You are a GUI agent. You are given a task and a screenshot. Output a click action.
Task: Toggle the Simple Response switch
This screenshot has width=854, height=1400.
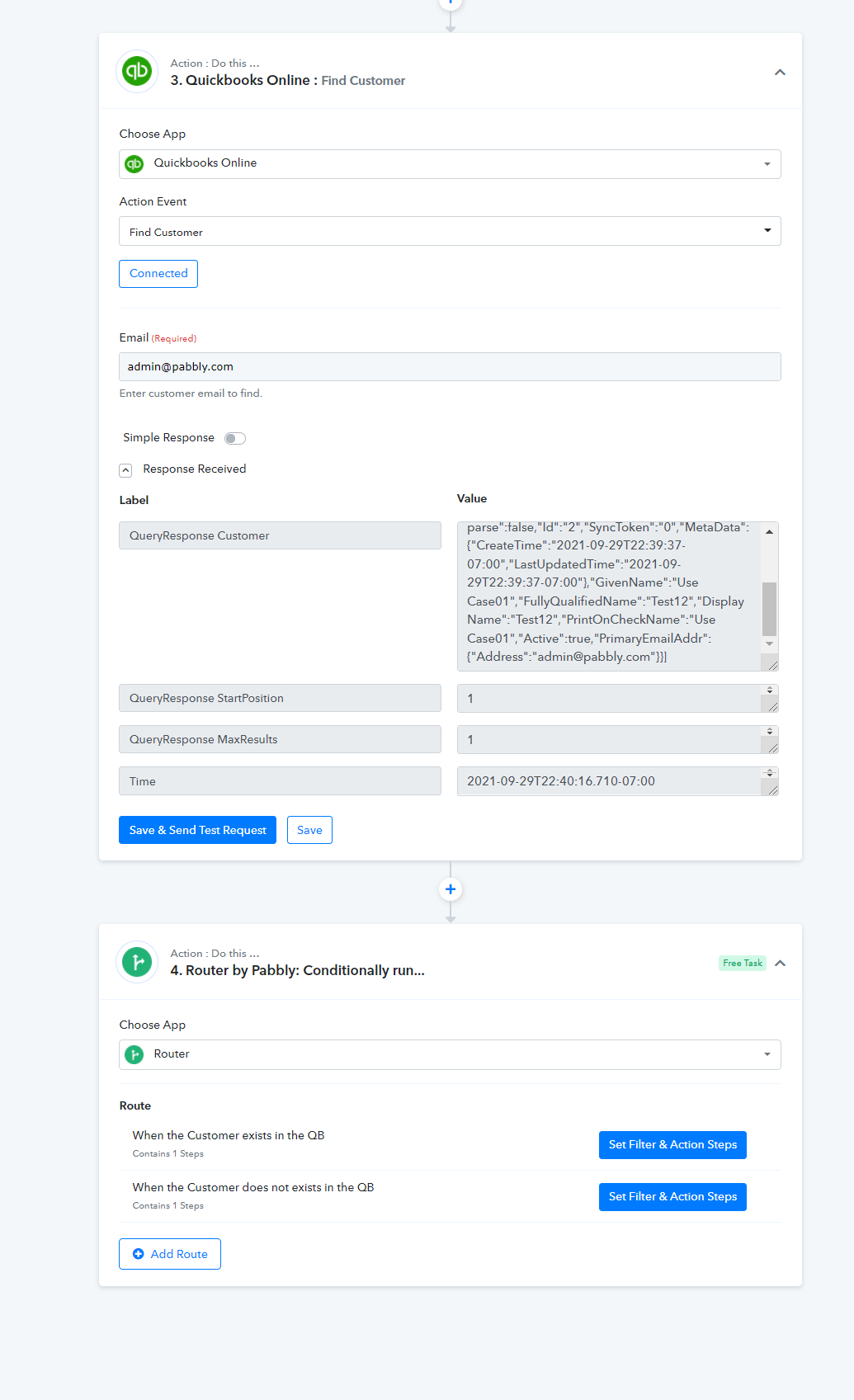click(x=235, y=438)
